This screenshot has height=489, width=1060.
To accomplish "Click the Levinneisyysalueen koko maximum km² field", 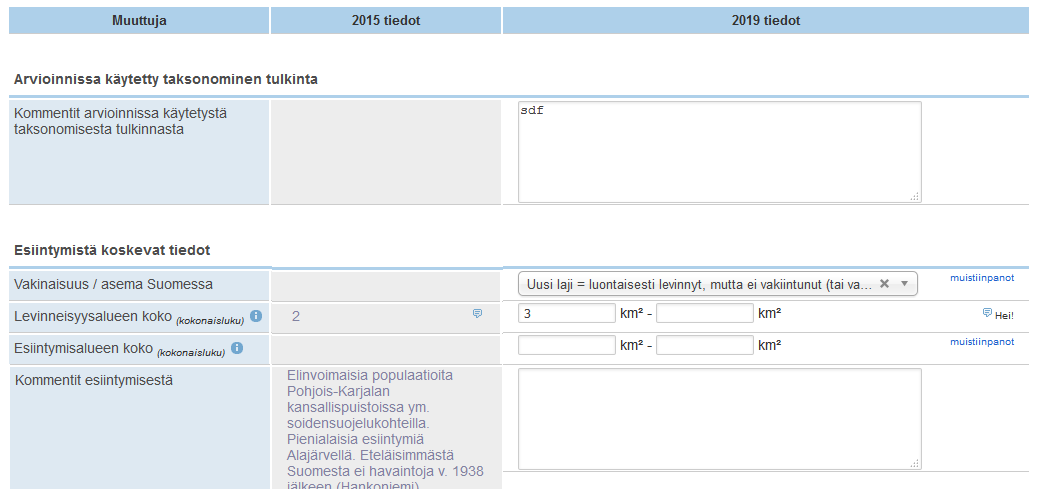I will [704, 313].
